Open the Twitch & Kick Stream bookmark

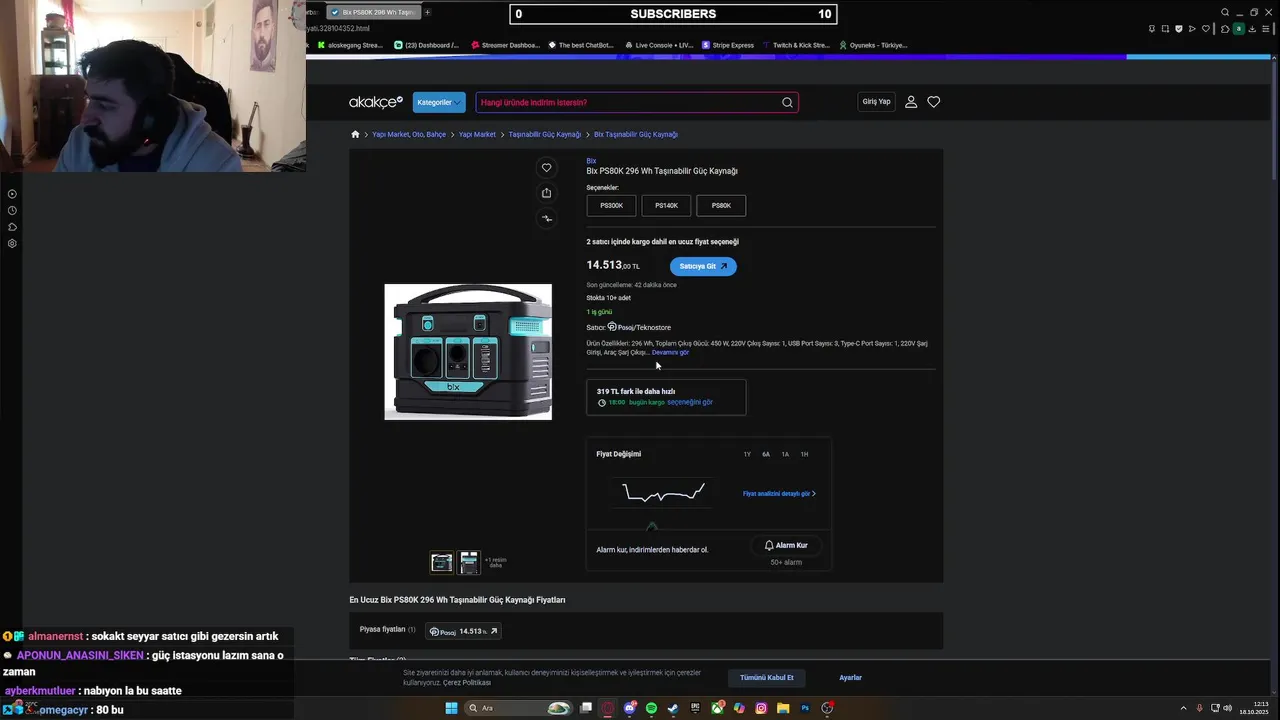[x=796, y=45]
